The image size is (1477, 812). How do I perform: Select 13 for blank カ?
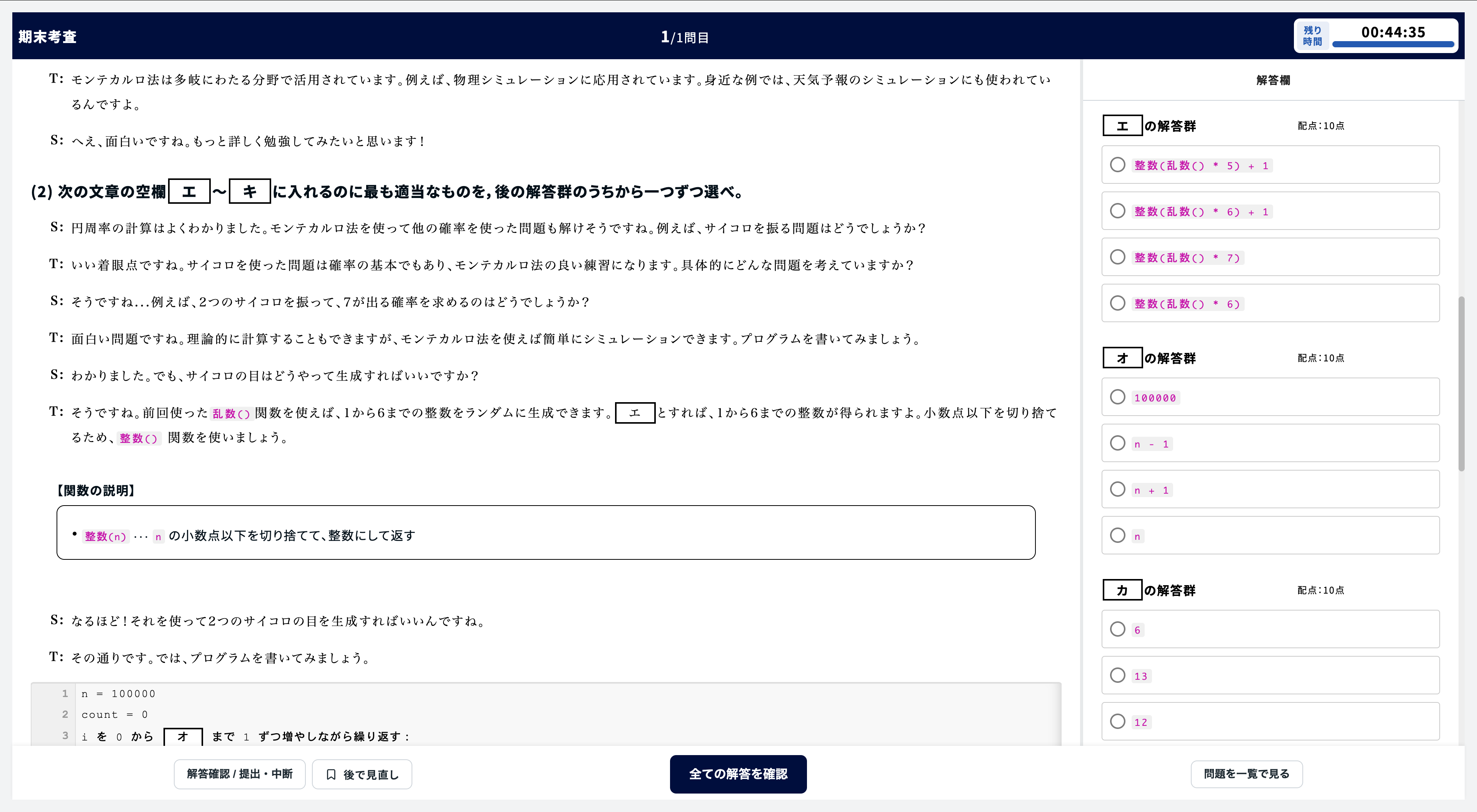coord(1117,676)
